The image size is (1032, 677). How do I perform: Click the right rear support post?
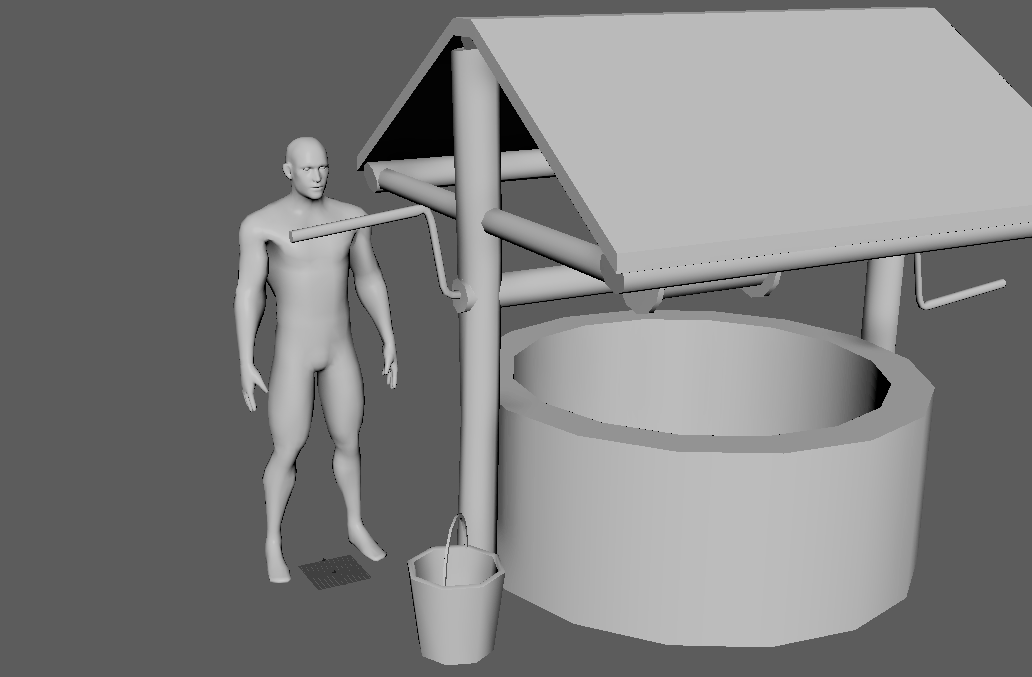click(x=881, y=300)
